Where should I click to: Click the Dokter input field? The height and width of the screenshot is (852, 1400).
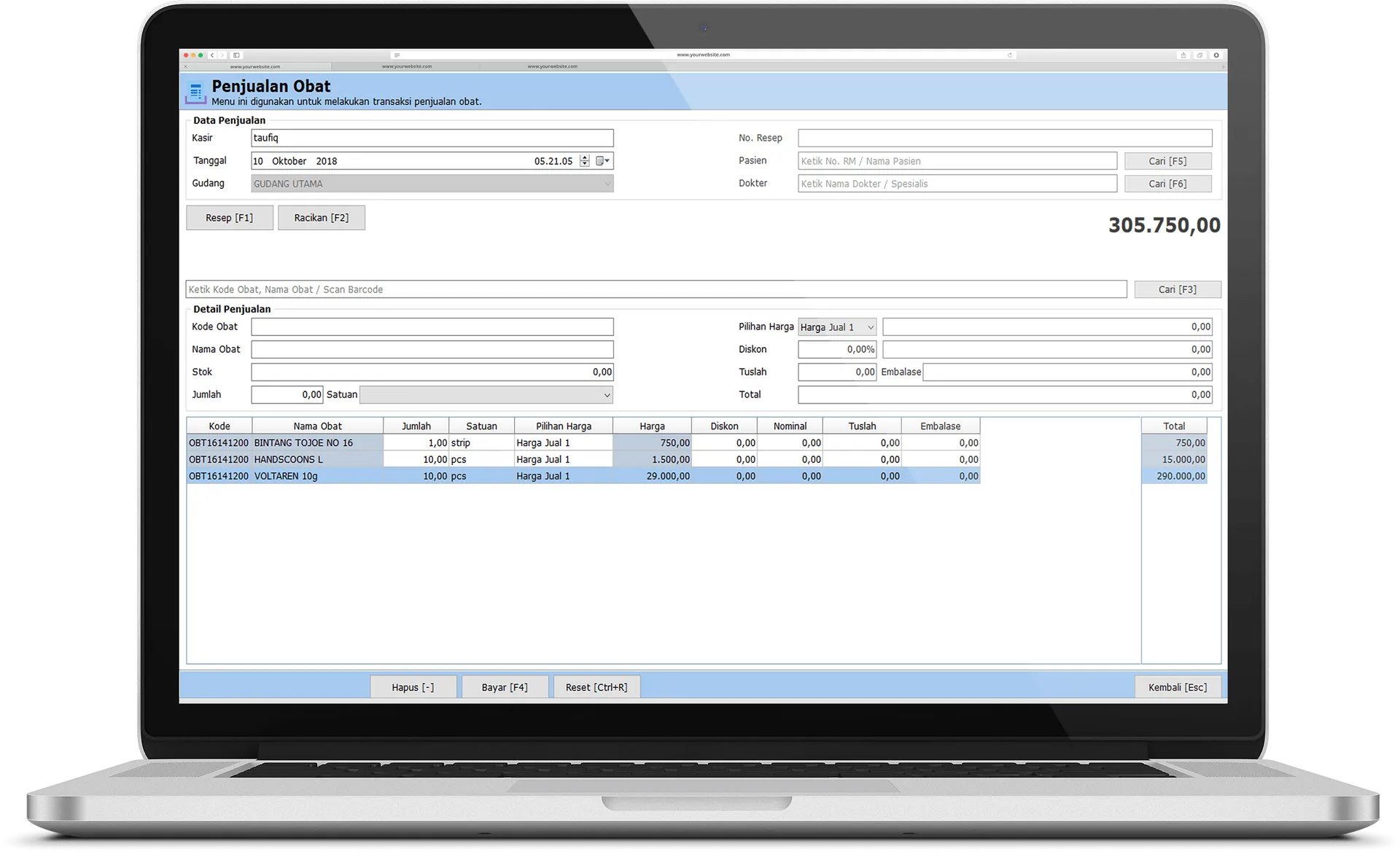coord(957,184)
